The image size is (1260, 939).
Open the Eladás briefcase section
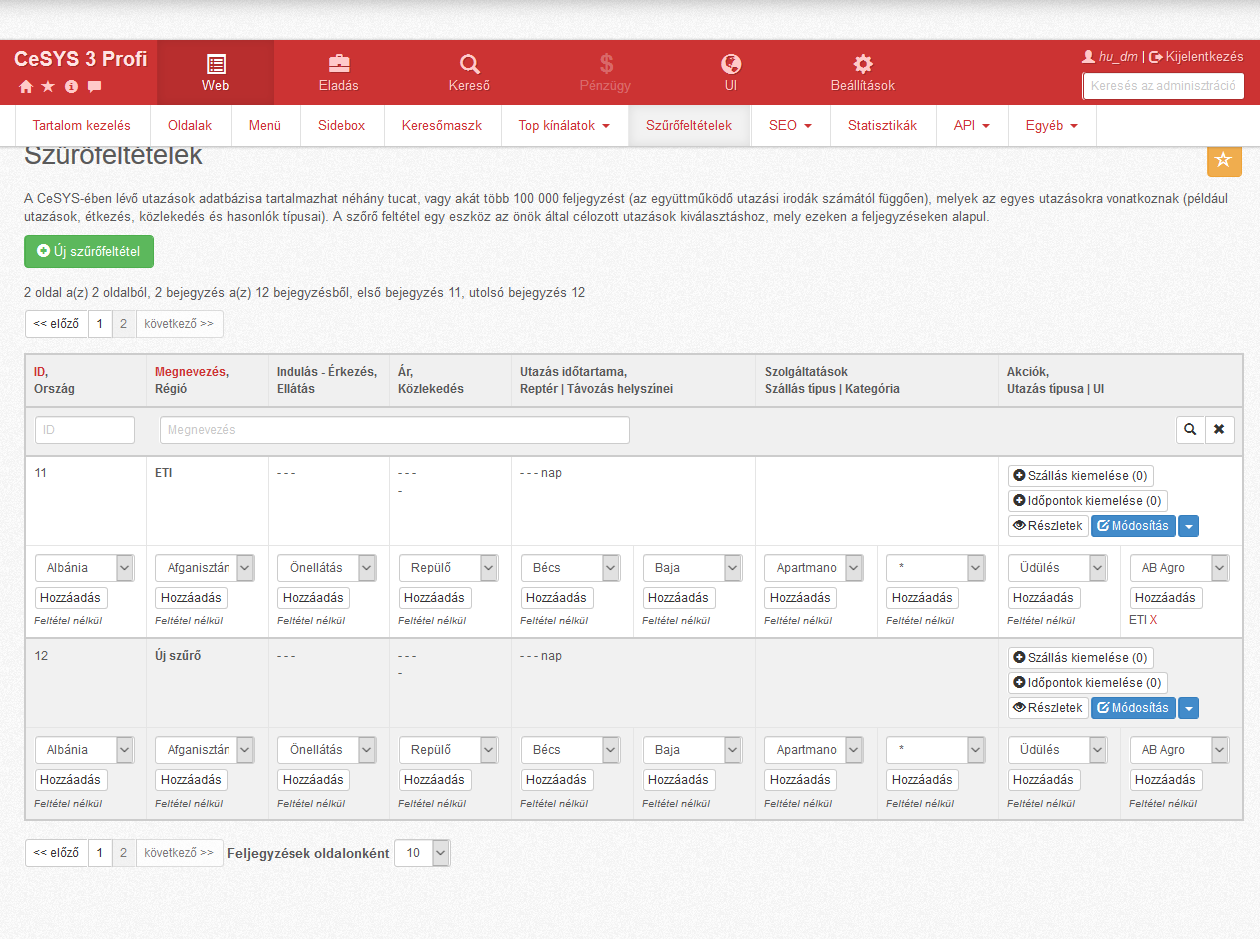[x=339, y=73]
